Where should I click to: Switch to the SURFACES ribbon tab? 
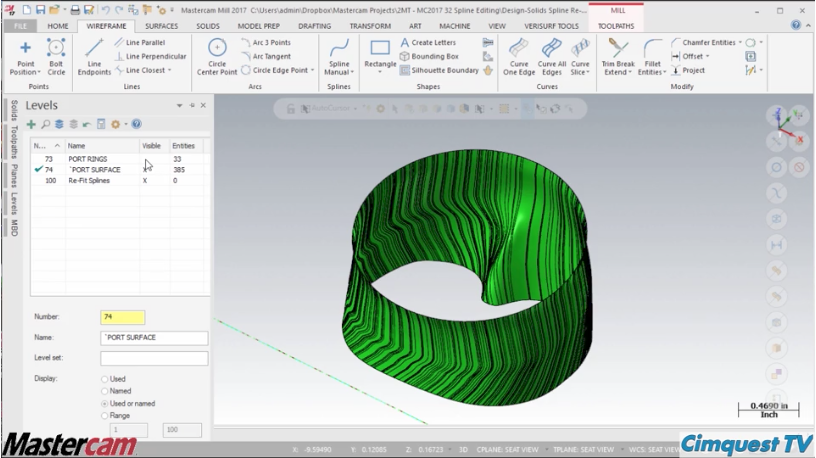[x=161, y=26]
